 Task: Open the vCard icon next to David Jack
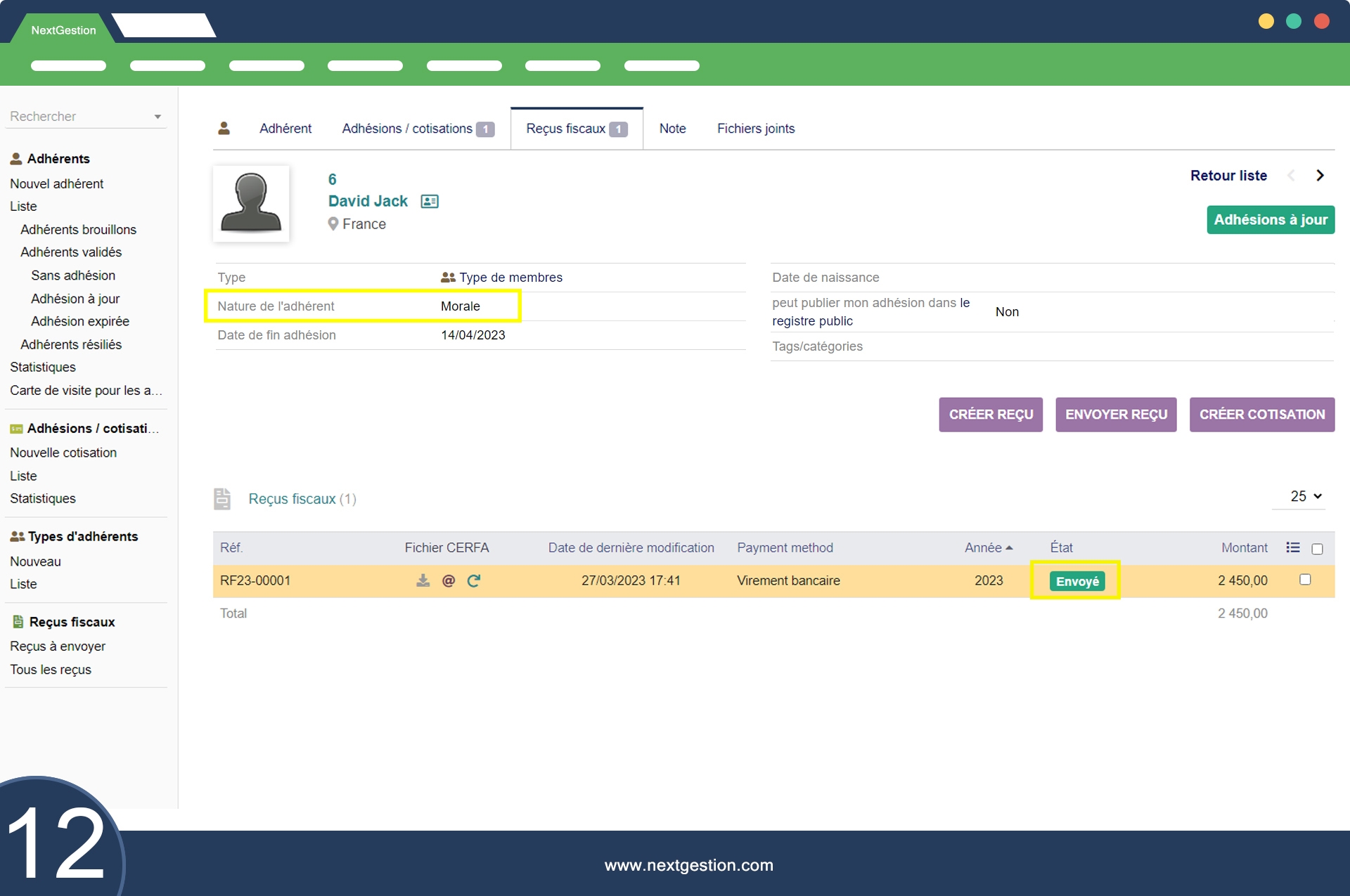(430, 202)
